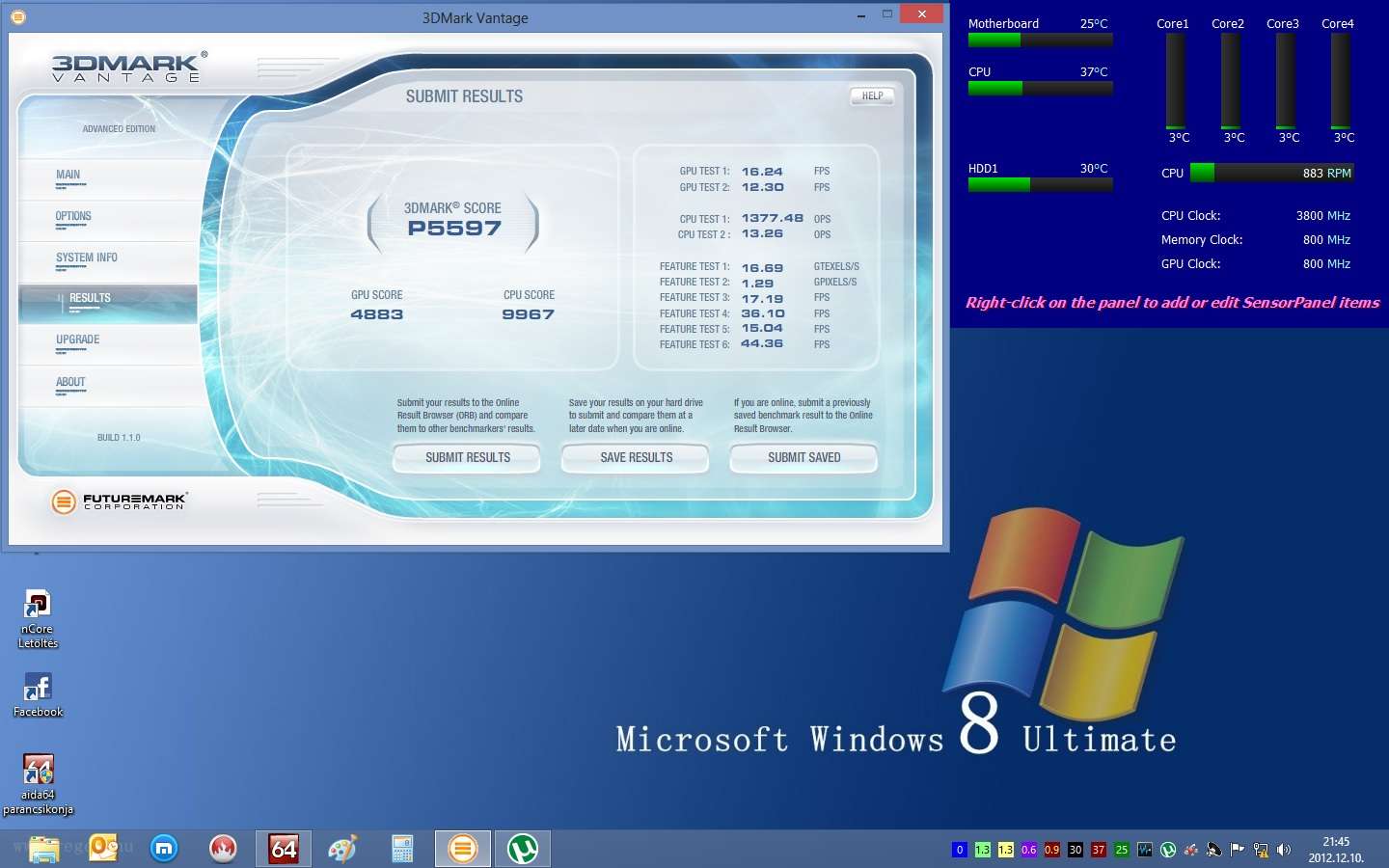Click the Futuremark Corporation logo
The width and height of the screenshot is (1389, 868).
(x=119, y=502)
